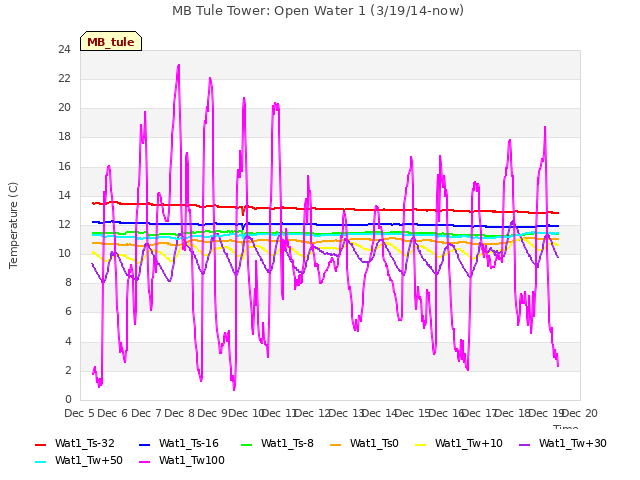Click the 0 y-axis tick label

(68, 399)
